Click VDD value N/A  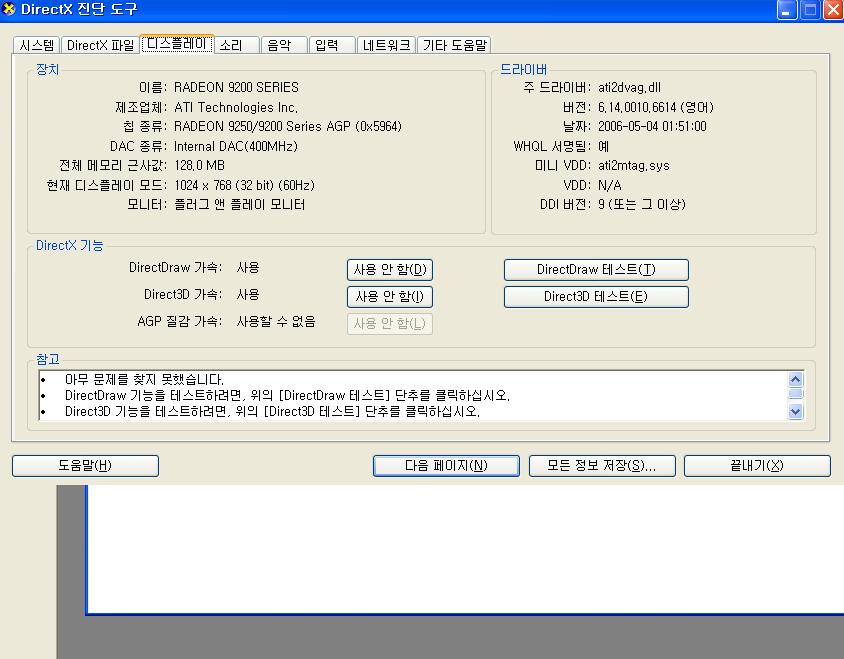(609, 185)
